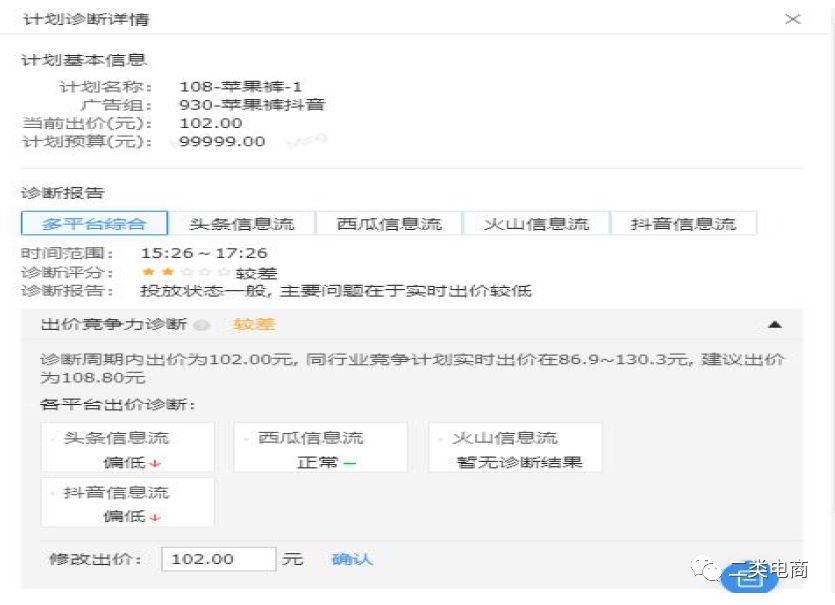Collapse the 出价竞争力诊断 panel
Screen dimensions: 835x605
pos(775,324)
